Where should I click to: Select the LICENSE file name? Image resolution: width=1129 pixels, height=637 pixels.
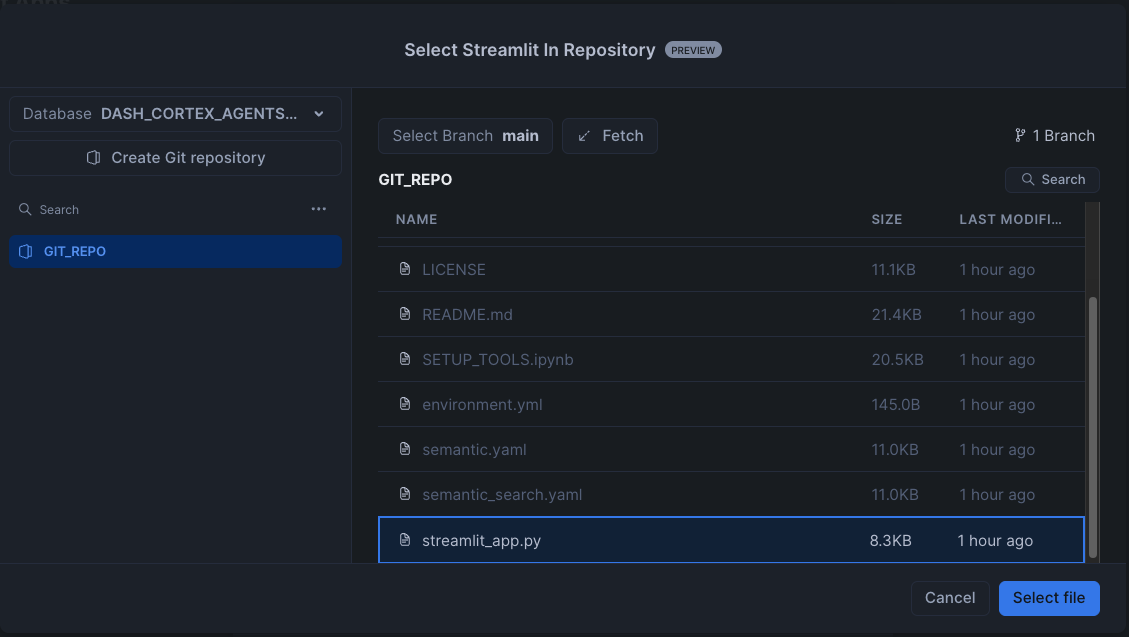tap(454, 269)
